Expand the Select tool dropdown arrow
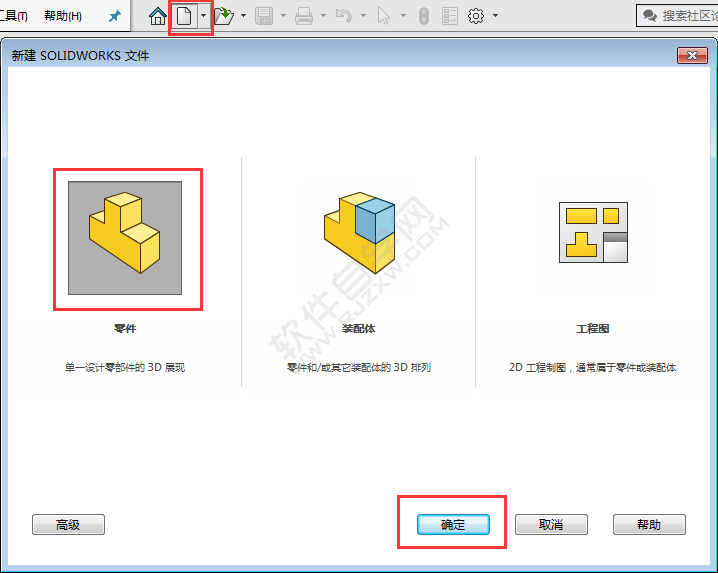 [403, 16]
